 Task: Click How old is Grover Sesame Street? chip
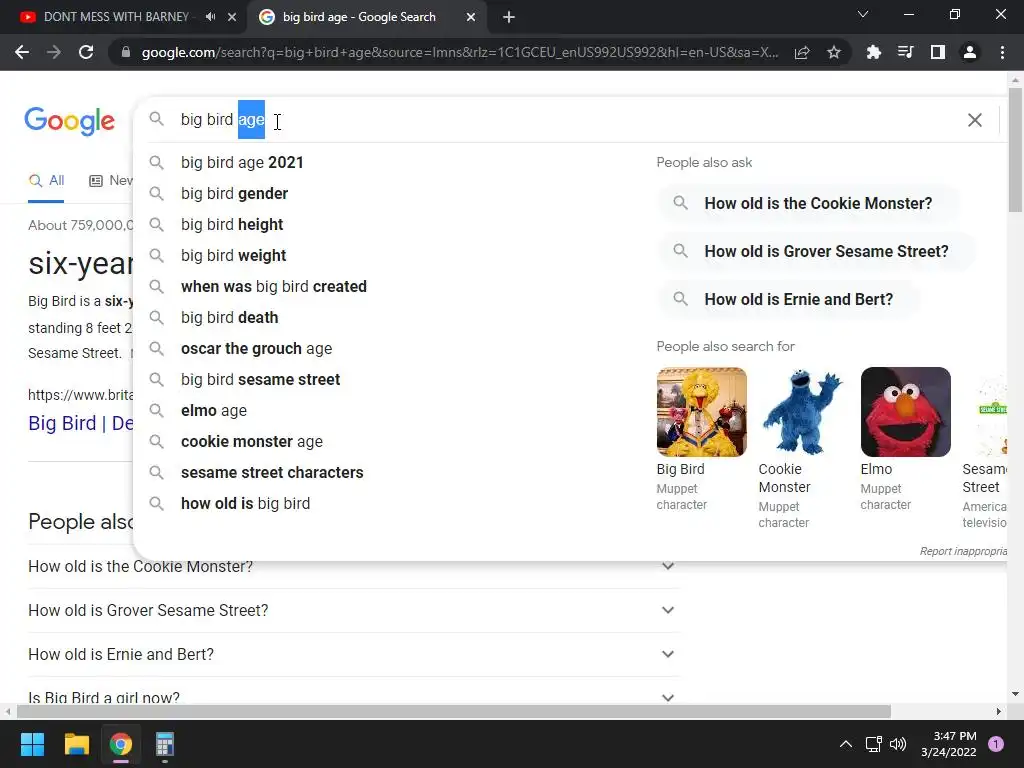[x=817, y=251]
